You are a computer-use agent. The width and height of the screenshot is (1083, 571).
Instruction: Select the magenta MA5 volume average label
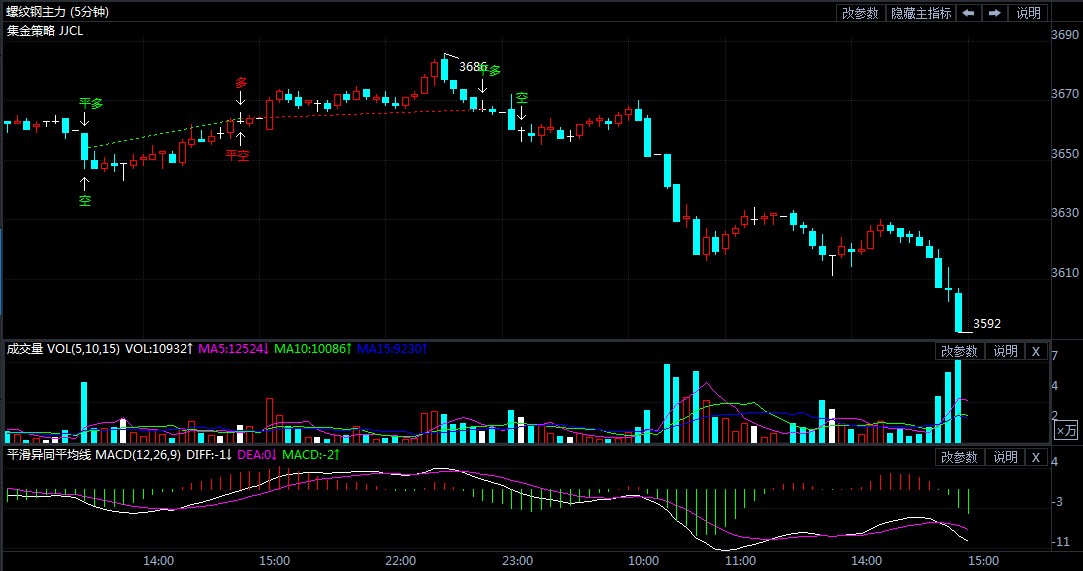(234, 349)
